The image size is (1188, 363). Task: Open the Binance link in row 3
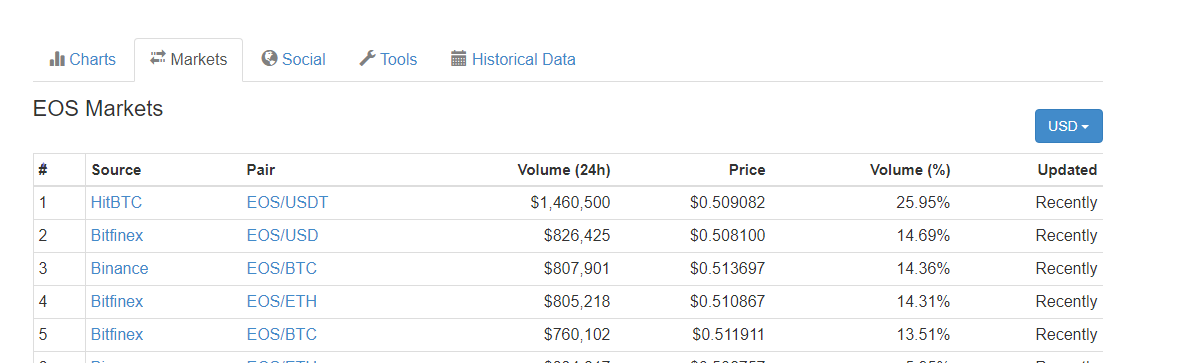120,269
